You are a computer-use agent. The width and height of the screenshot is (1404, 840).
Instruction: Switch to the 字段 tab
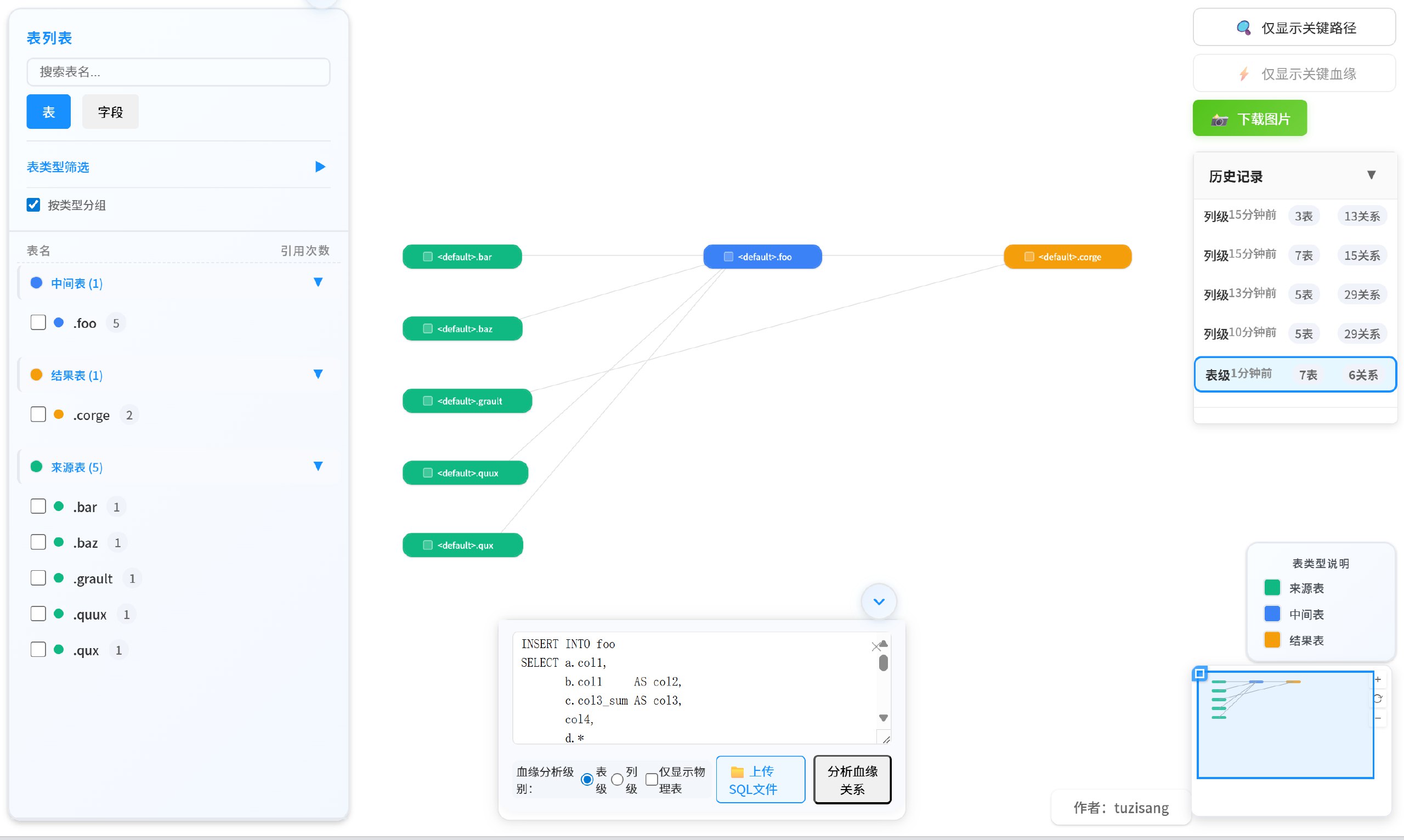110,112
